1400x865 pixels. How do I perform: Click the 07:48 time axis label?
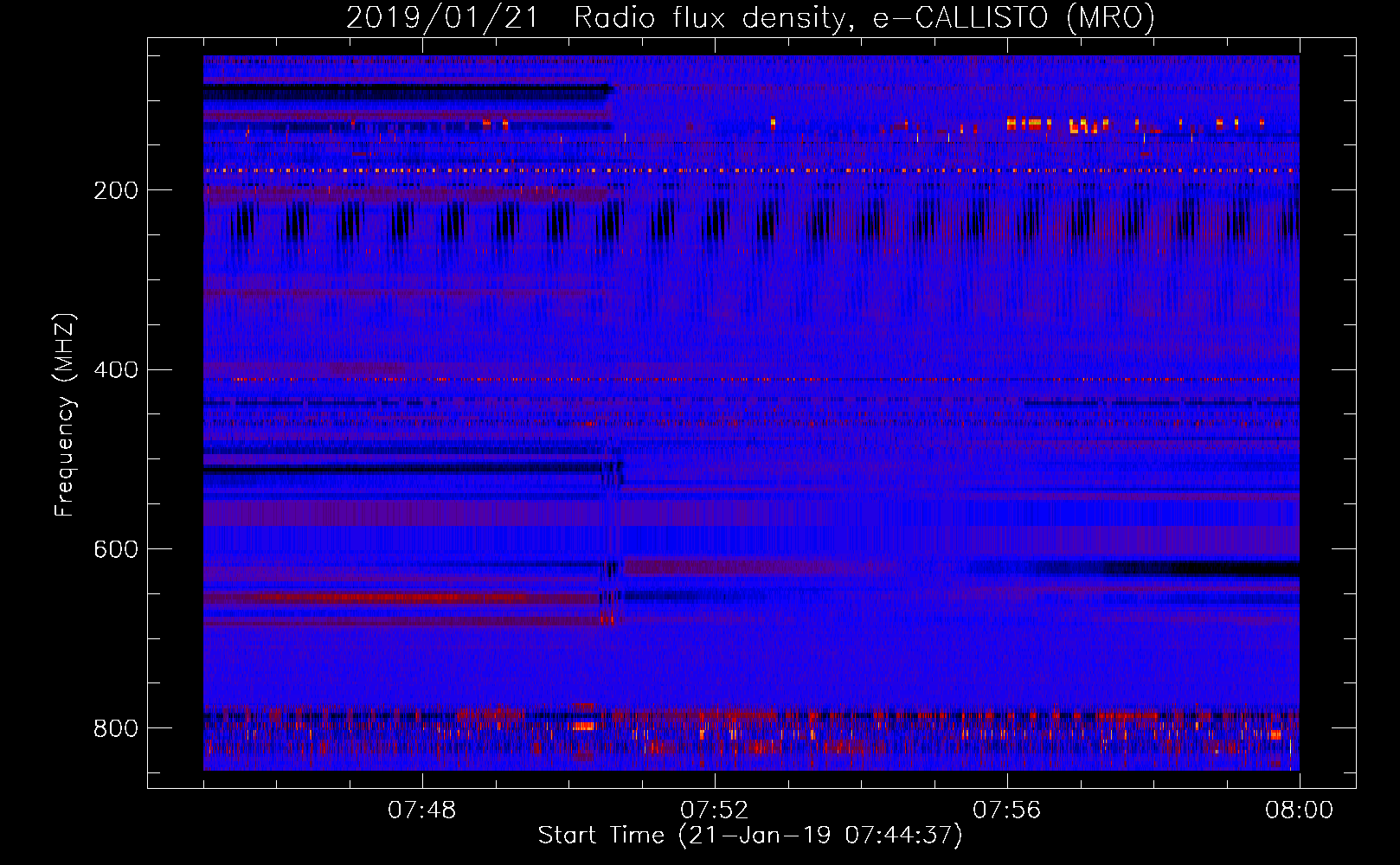click(x=422, y=811)
